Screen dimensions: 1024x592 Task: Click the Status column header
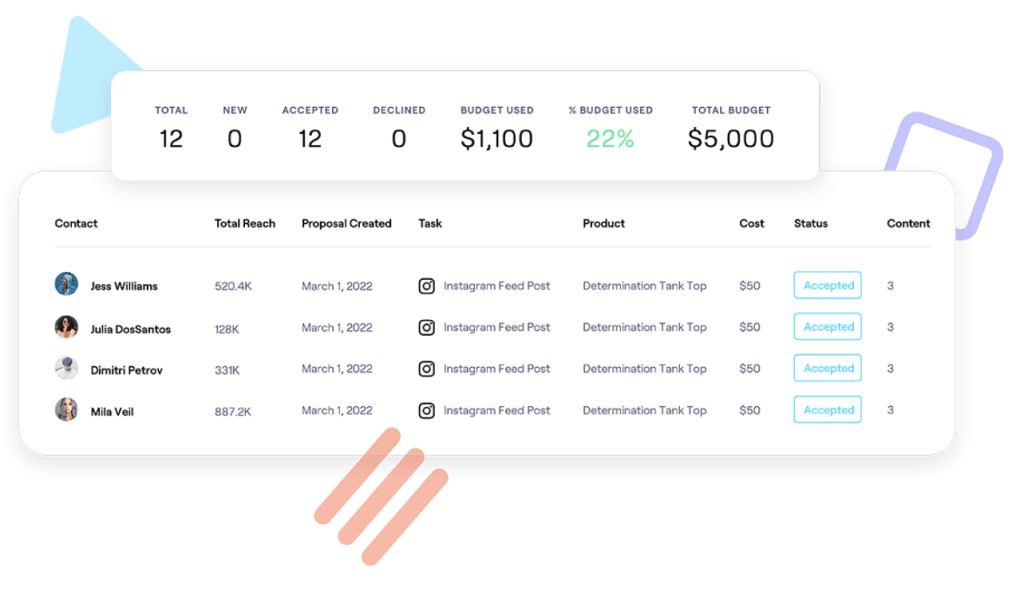(x=811, y=224)
